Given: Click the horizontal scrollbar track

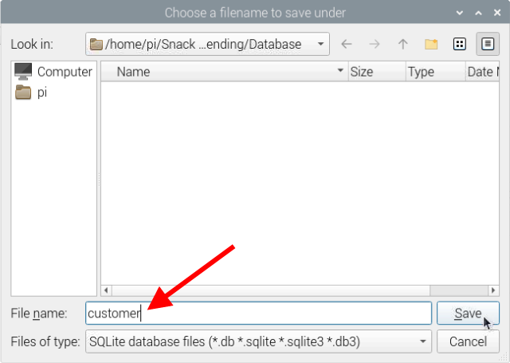Looking at the screenshot, I should (270, 290).
